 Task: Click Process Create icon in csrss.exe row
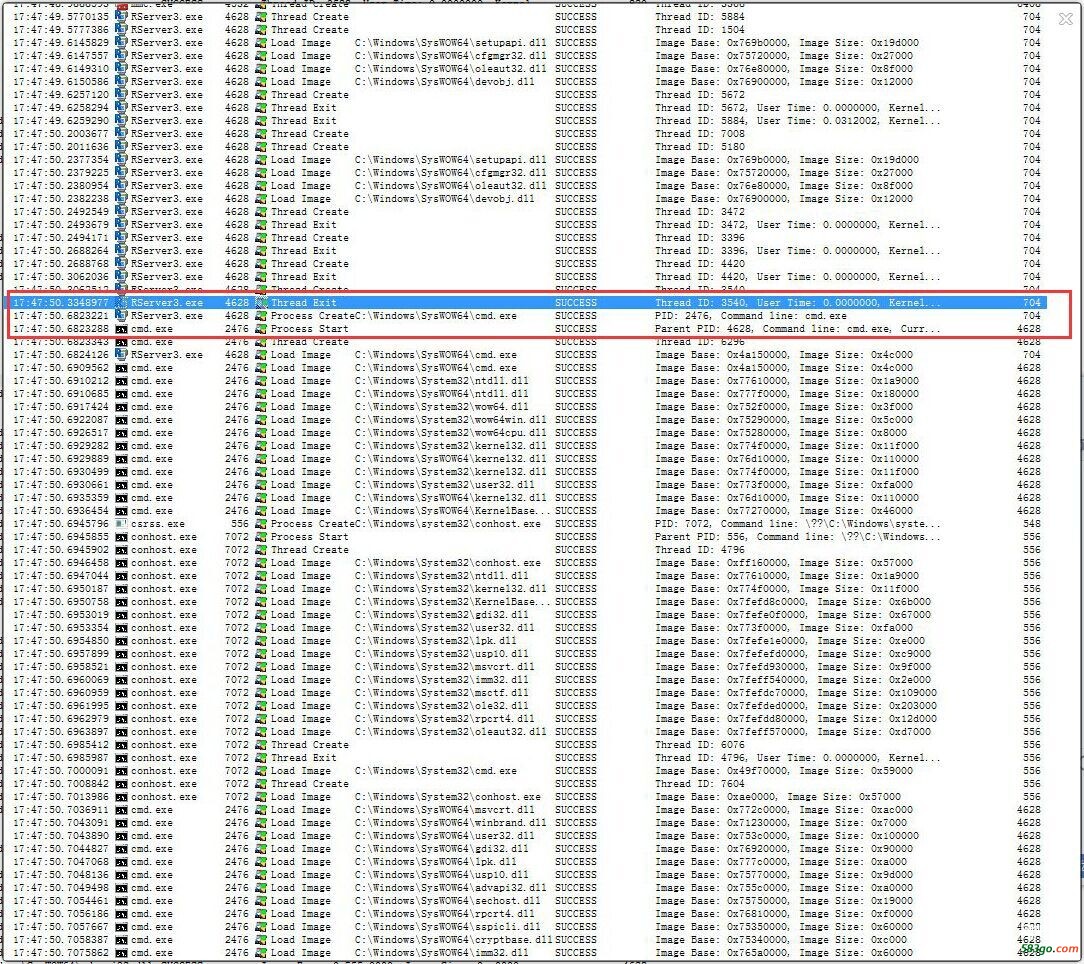click(262, 524)
